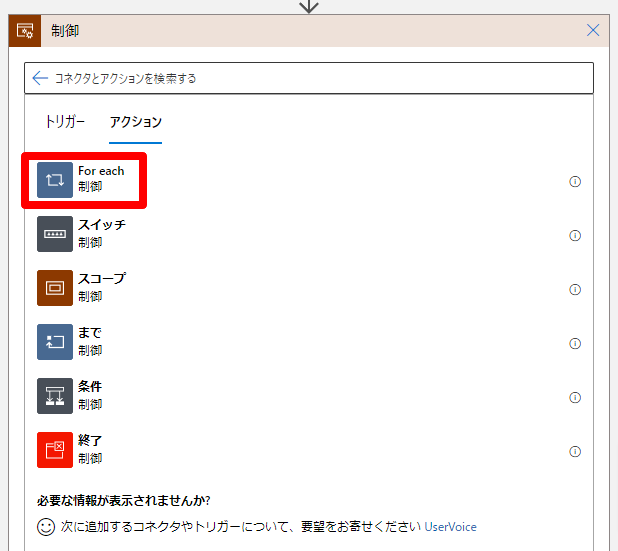This screenshot has width=618, height=551.
Task: Select the 条件 action icon
Action: pyautogui.click(x=55, y=396)
